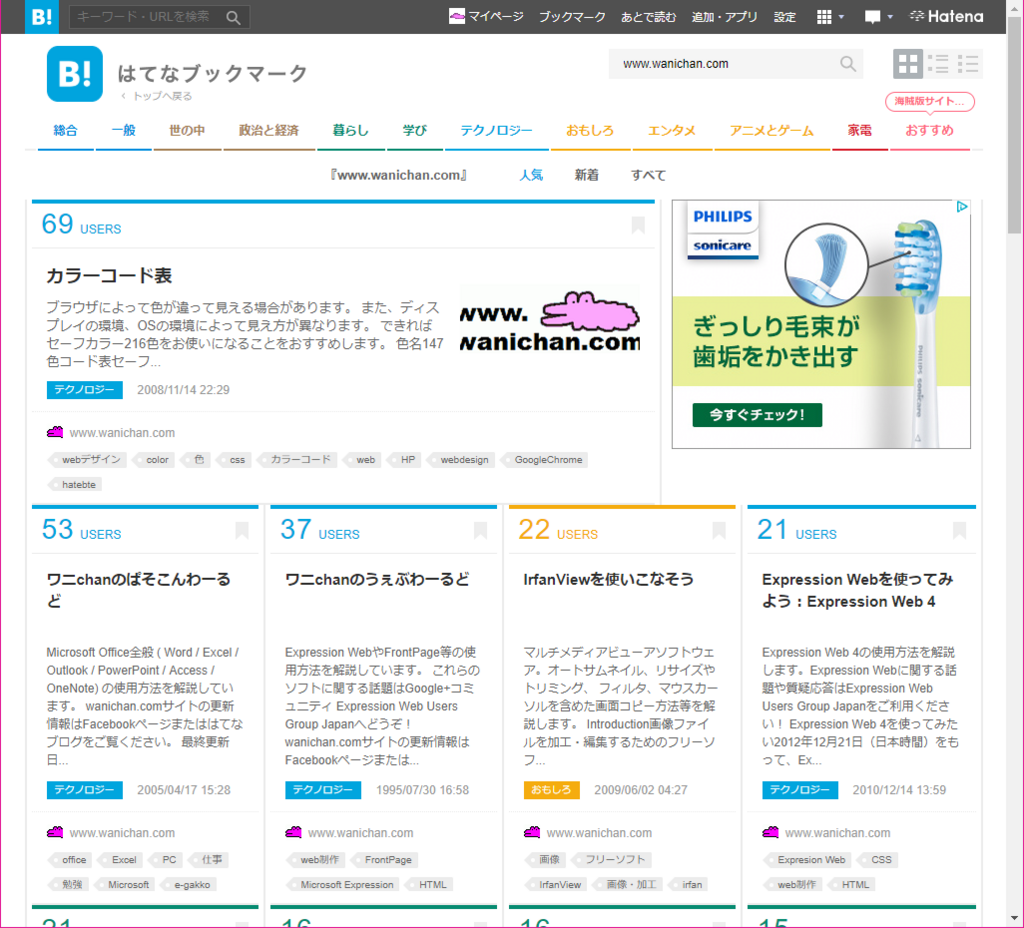
Task: Click the page vertical scrollbar thumb
Action: [x=1014, y=124]
